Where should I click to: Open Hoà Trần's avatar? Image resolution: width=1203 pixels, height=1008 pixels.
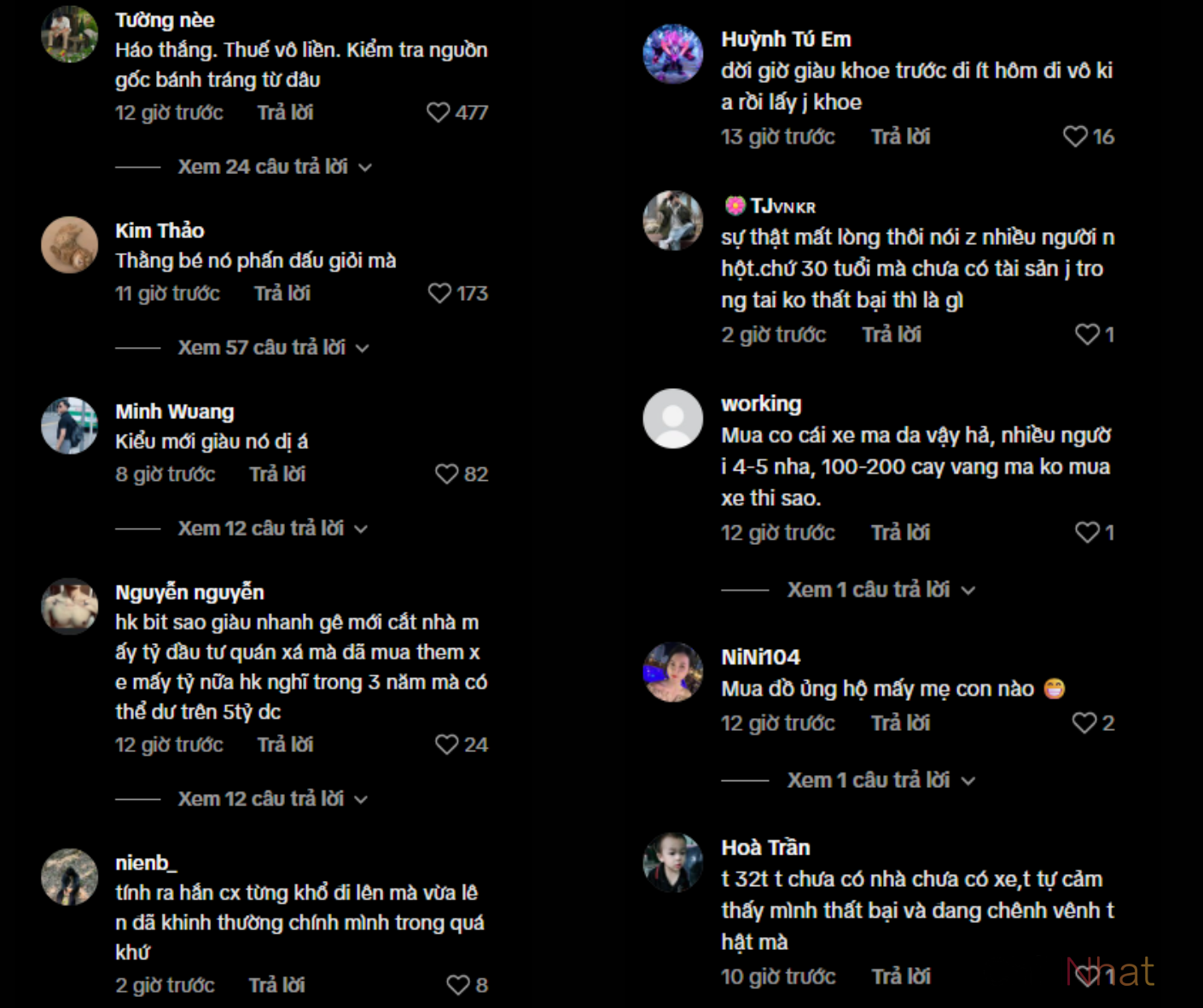[672, 862]
